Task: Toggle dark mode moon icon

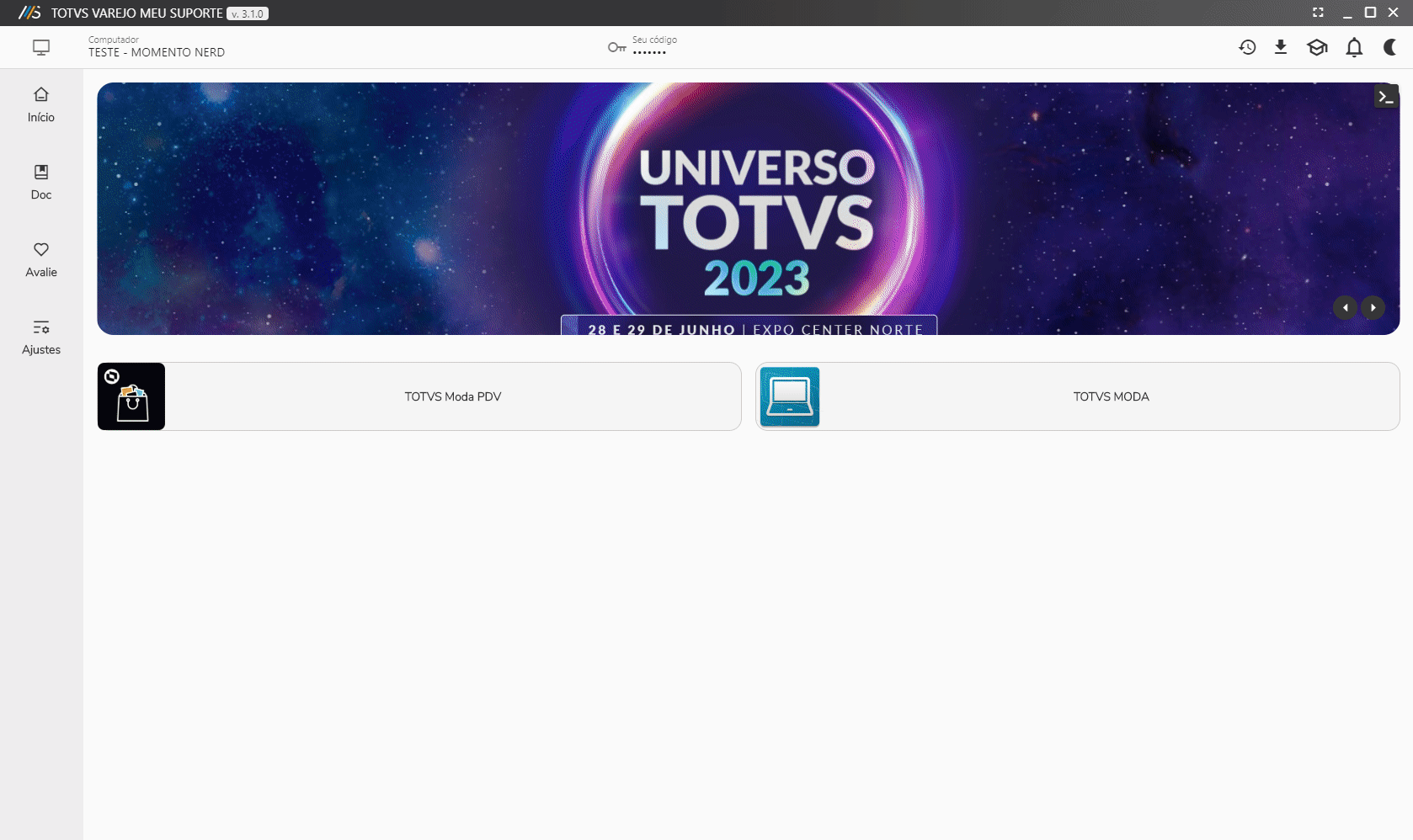Action: tap(1390, 47)
